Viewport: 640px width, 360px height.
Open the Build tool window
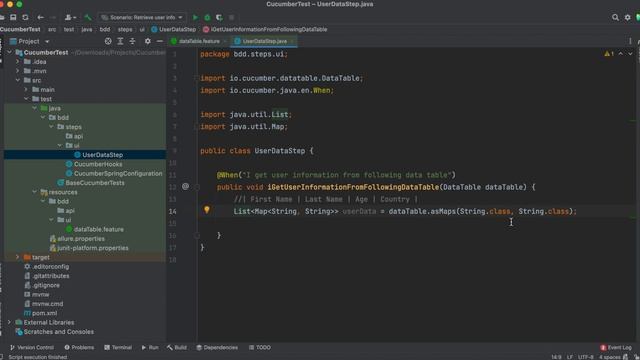[177, 348]
